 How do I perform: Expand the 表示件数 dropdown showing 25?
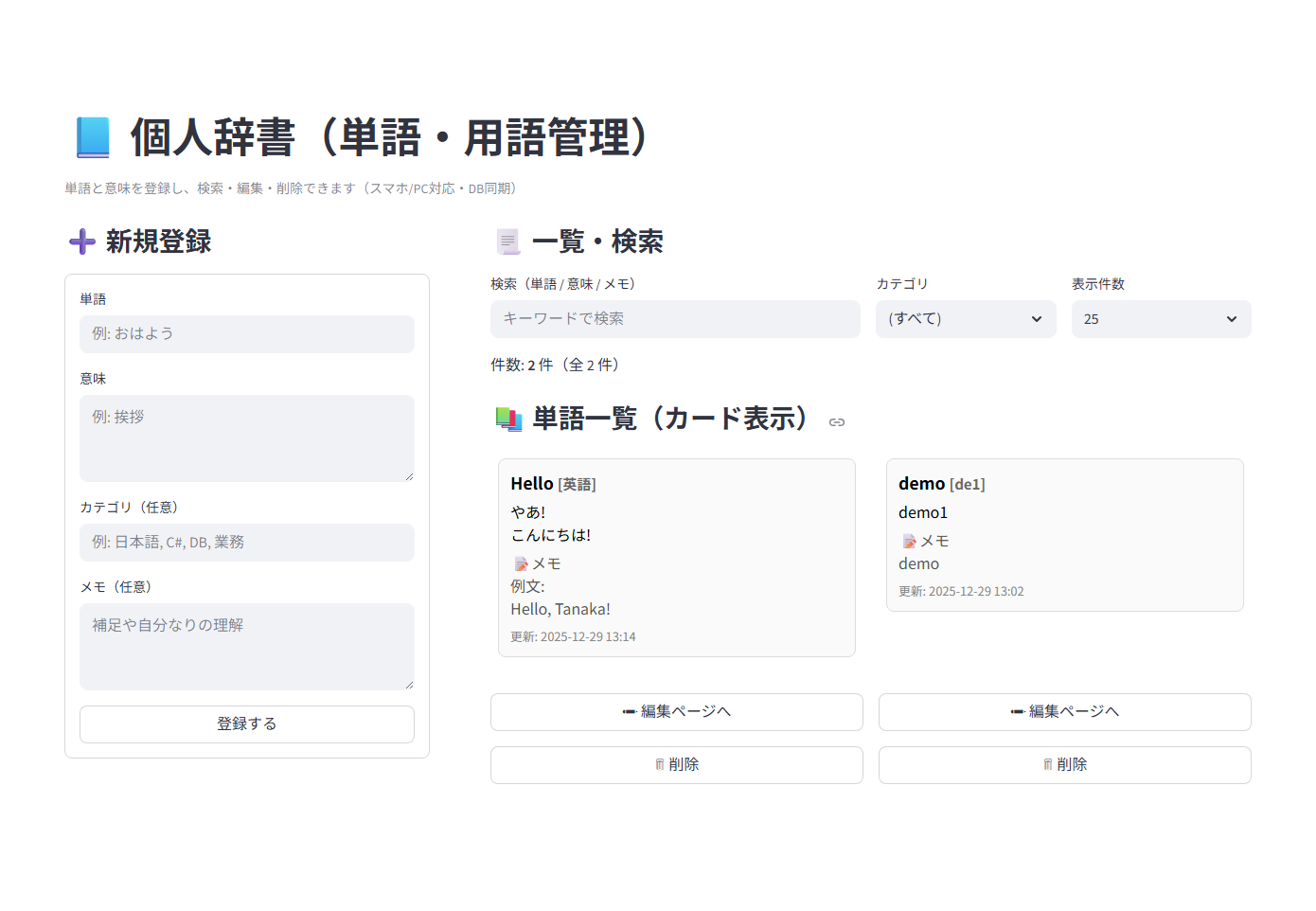tap(1160, 319)
